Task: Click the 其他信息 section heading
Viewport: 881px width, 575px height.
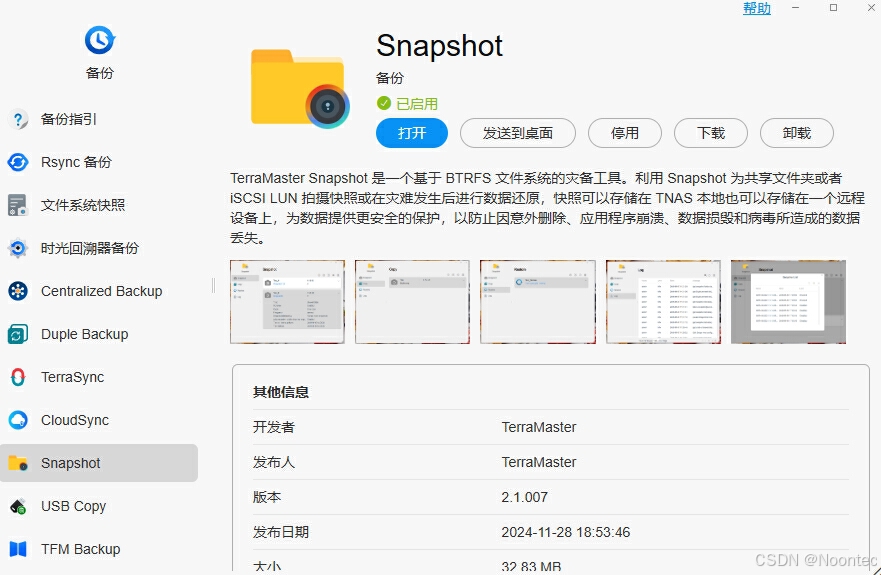Action: click(x=281, y=392)
